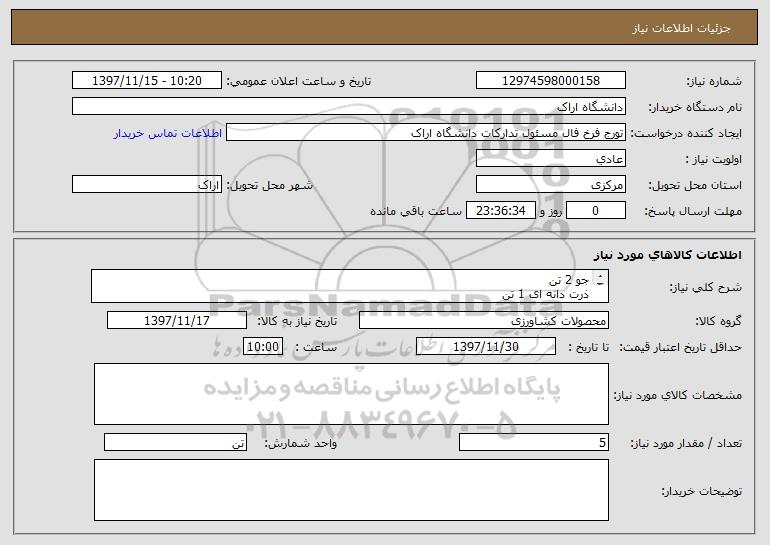Click the need date field 1397/11/17

point(177,321)
